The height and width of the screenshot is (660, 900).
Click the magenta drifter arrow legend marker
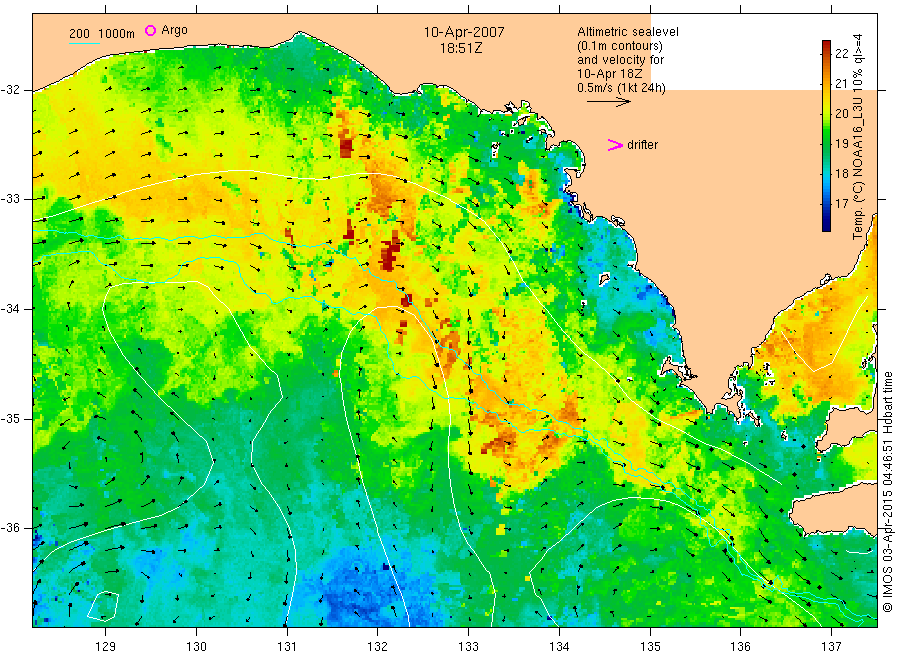pyautogui.click(x=615, y=145)
